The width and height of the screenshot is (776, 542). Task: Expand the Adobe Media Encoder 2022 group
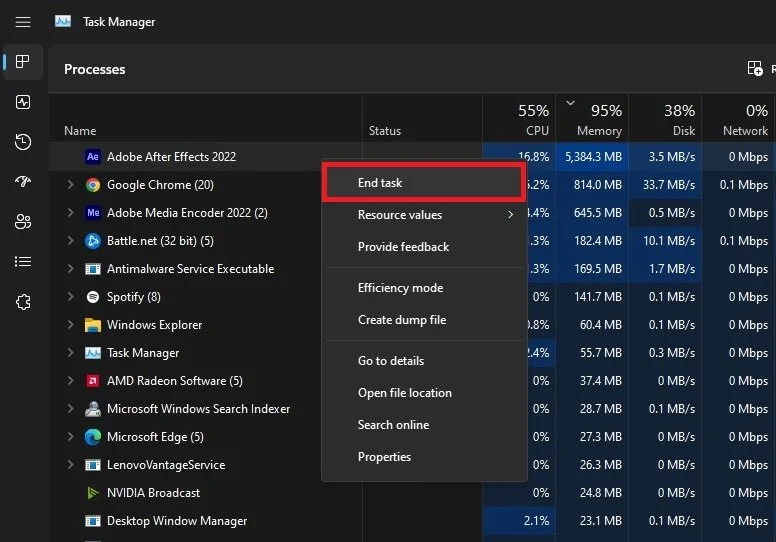tap(70, 213)
